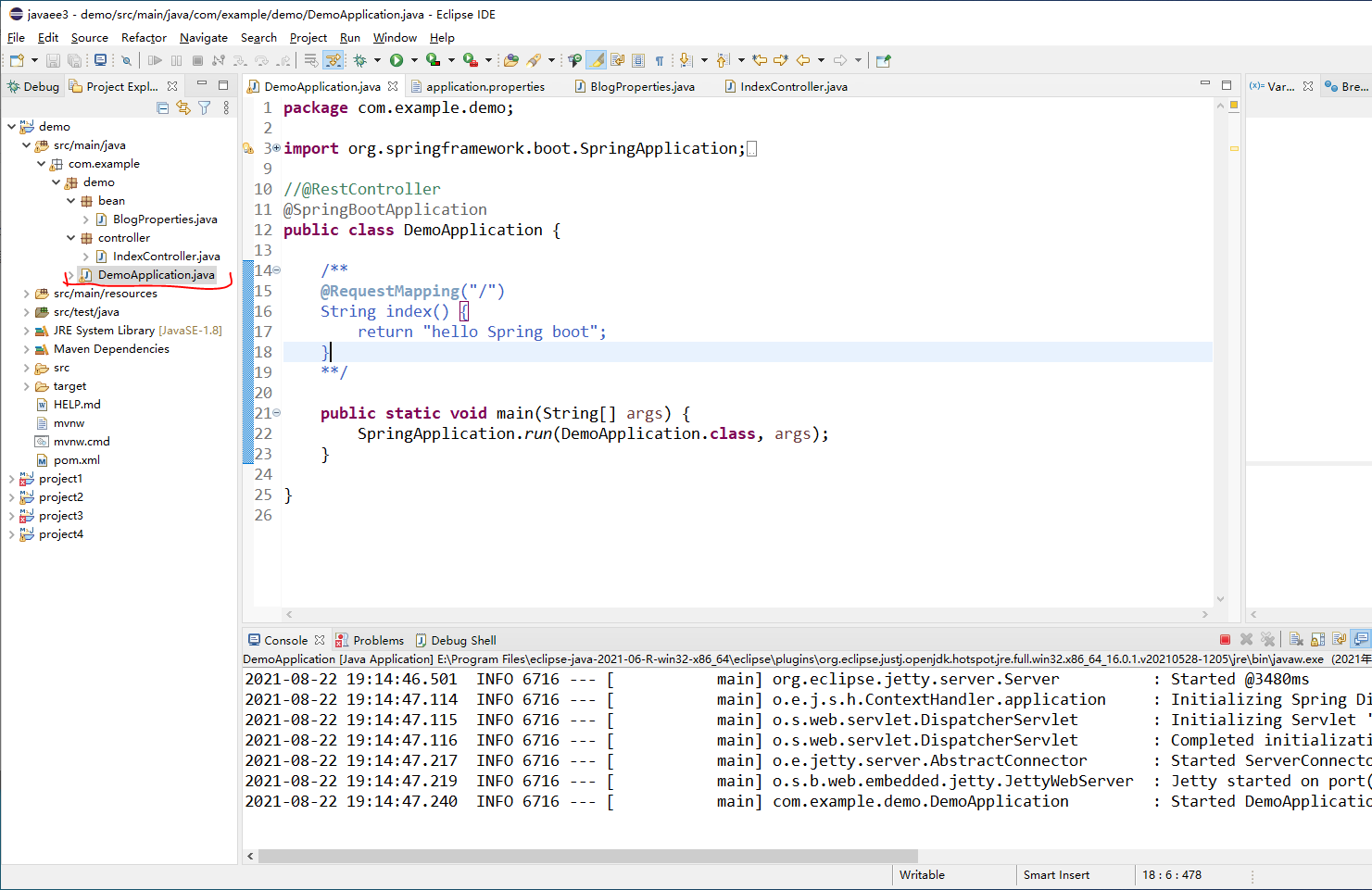The image size is (1372, 890).
Task: Click the Open Type icon
Action: tap(510, 60)
